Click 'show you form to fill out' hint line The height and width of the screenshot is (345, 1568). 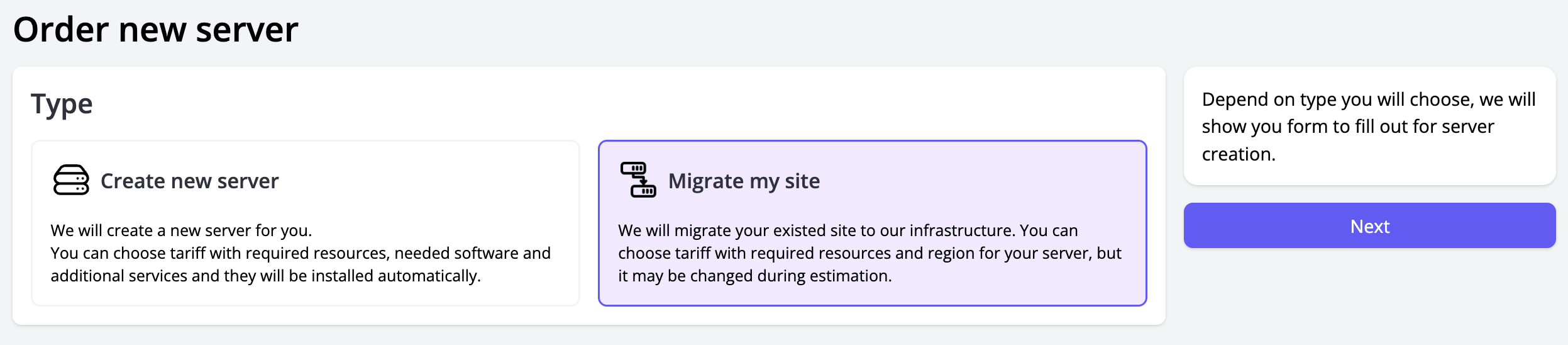1347,127
